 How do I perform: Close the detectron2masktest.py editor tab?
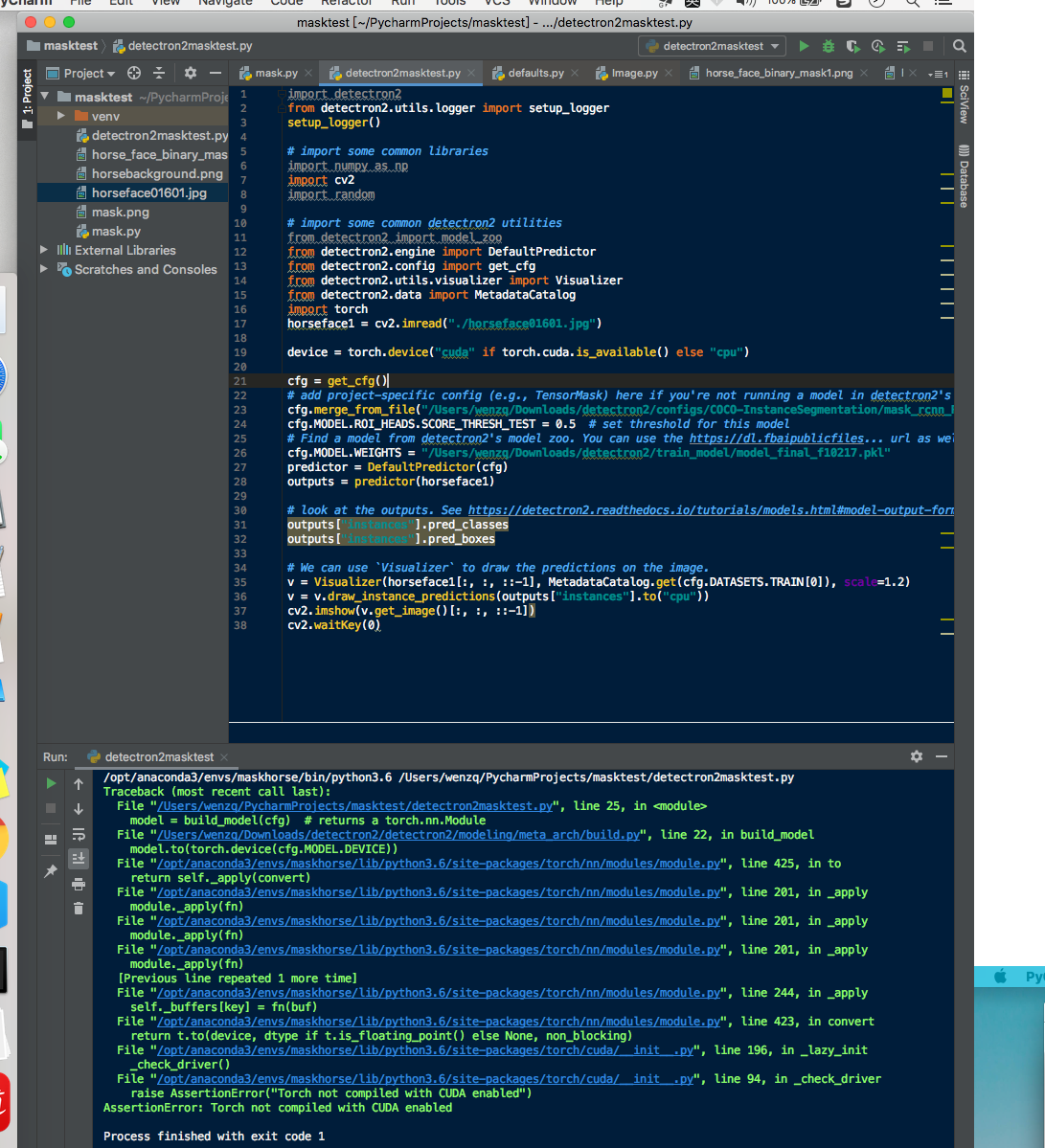pyautogui.click(x=471, y=73)
